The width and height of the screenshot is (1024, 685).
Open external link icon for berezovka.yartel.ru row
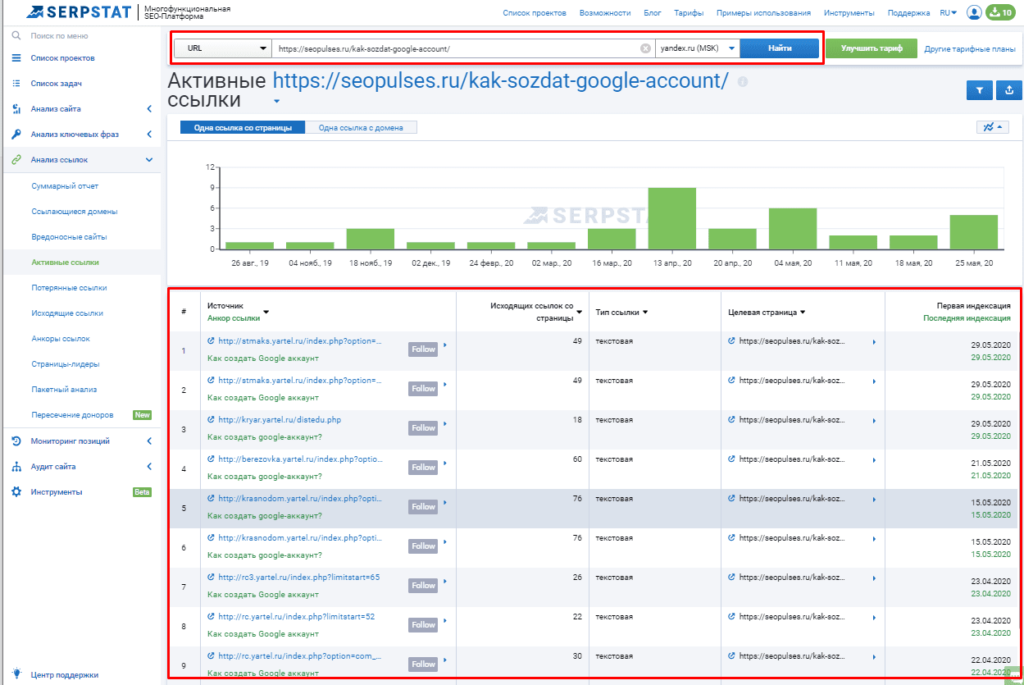pyautogui.click(x=211, y=459)
